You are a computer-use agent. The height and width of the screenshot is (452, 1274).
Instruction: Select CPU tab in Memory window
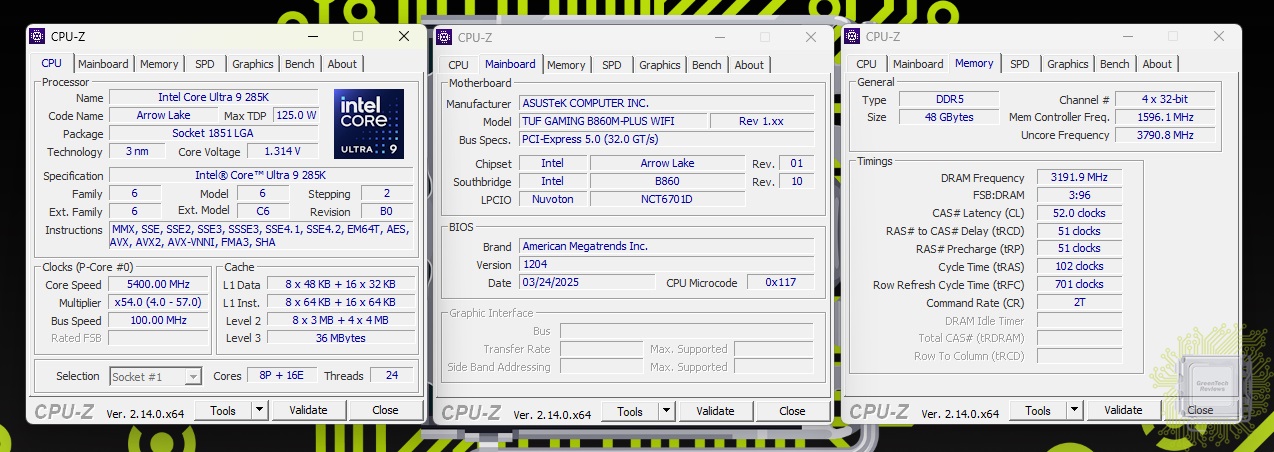click(867, 64)
